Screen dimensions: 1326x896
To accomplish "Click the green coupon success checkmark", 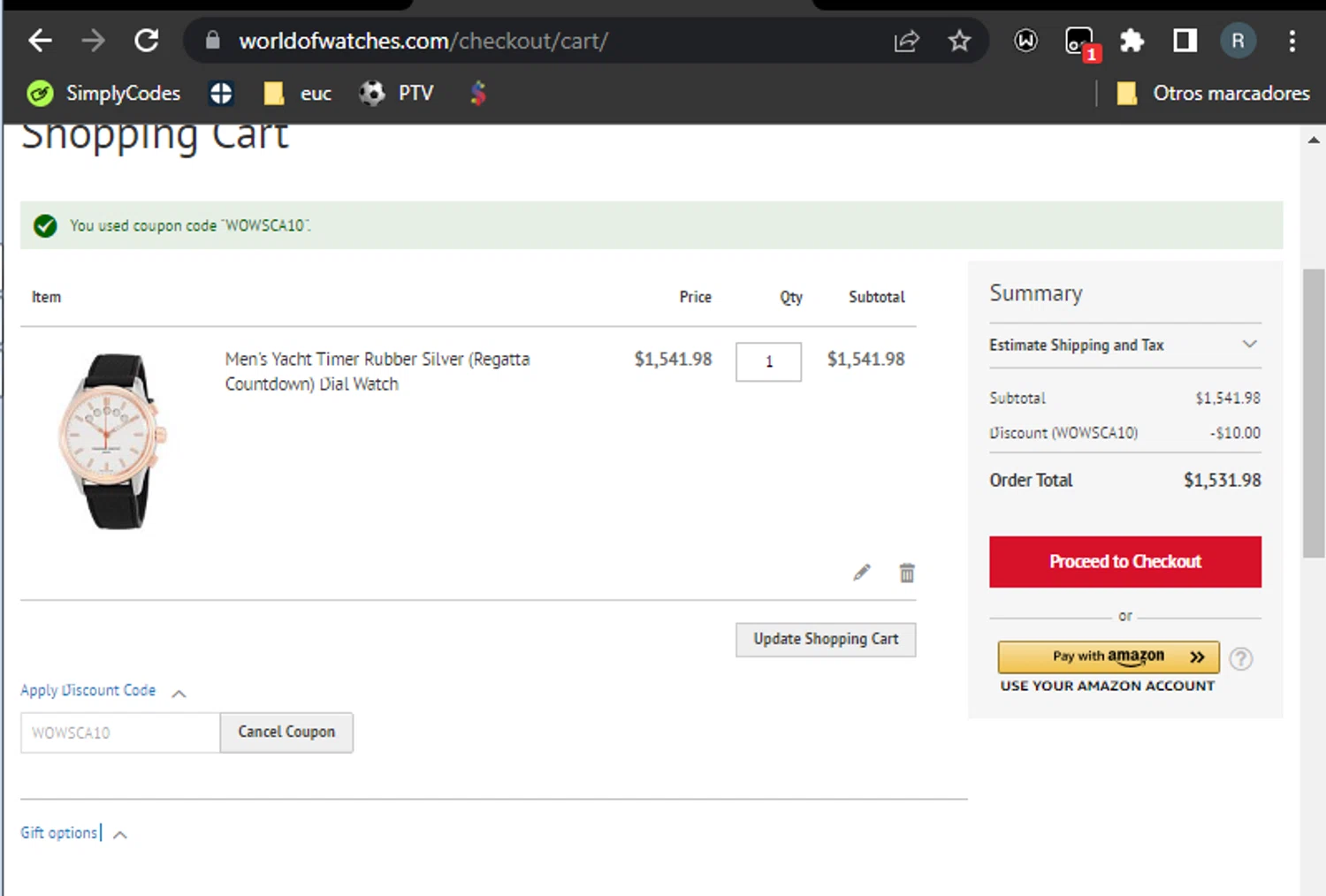I will pyautogui.click(x=45, y=226).
